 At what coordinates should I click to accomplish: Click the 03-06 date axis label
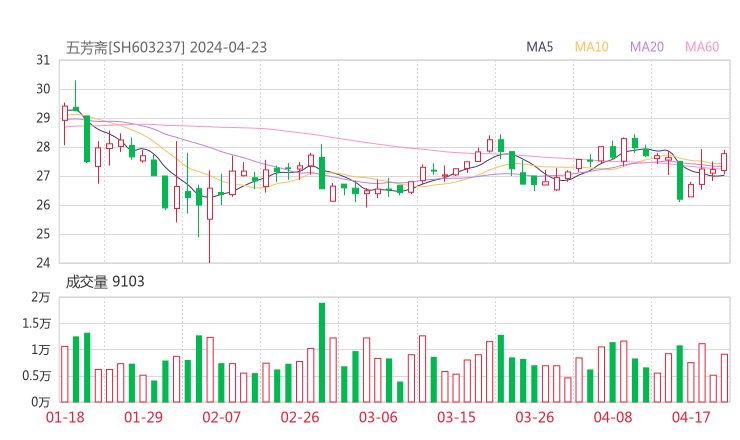tap(378, 417)
